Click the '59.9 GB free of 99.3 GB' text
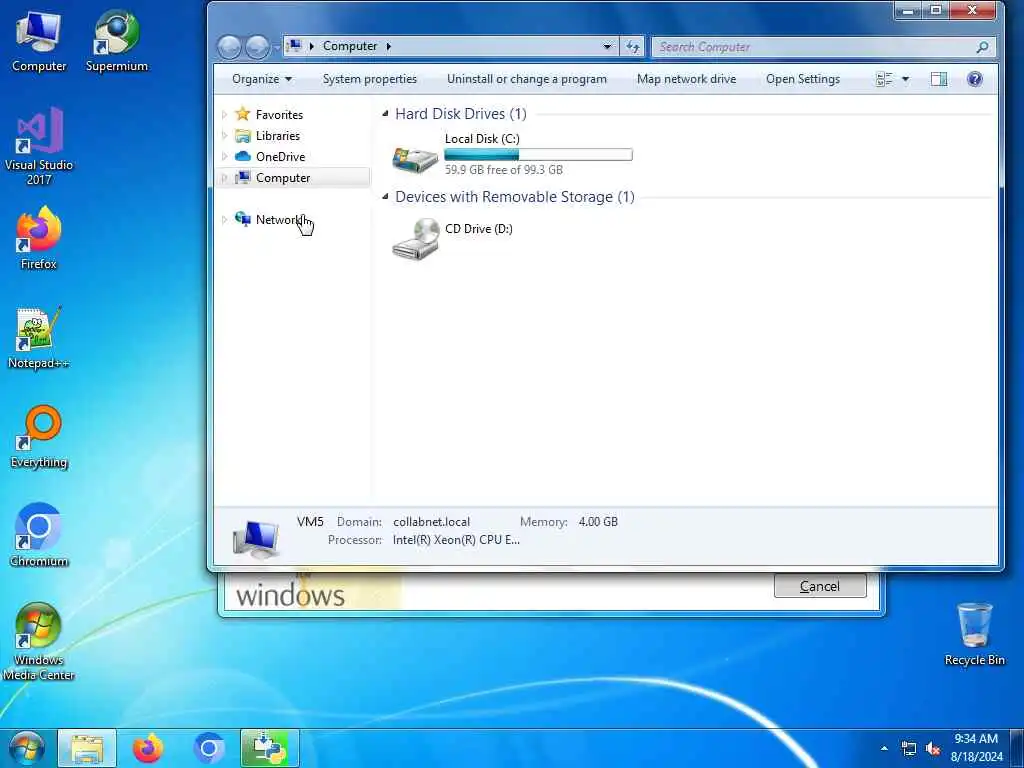 tap(504, 170)
